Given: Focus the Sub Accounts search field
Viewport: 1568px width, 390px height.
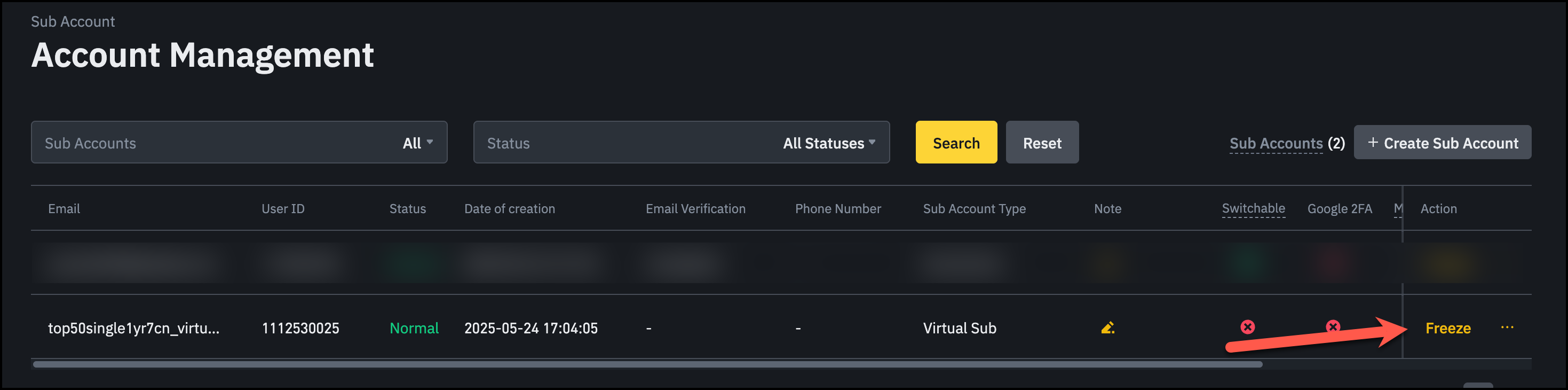Looking at the screenshot, I should tap(213, 143).
